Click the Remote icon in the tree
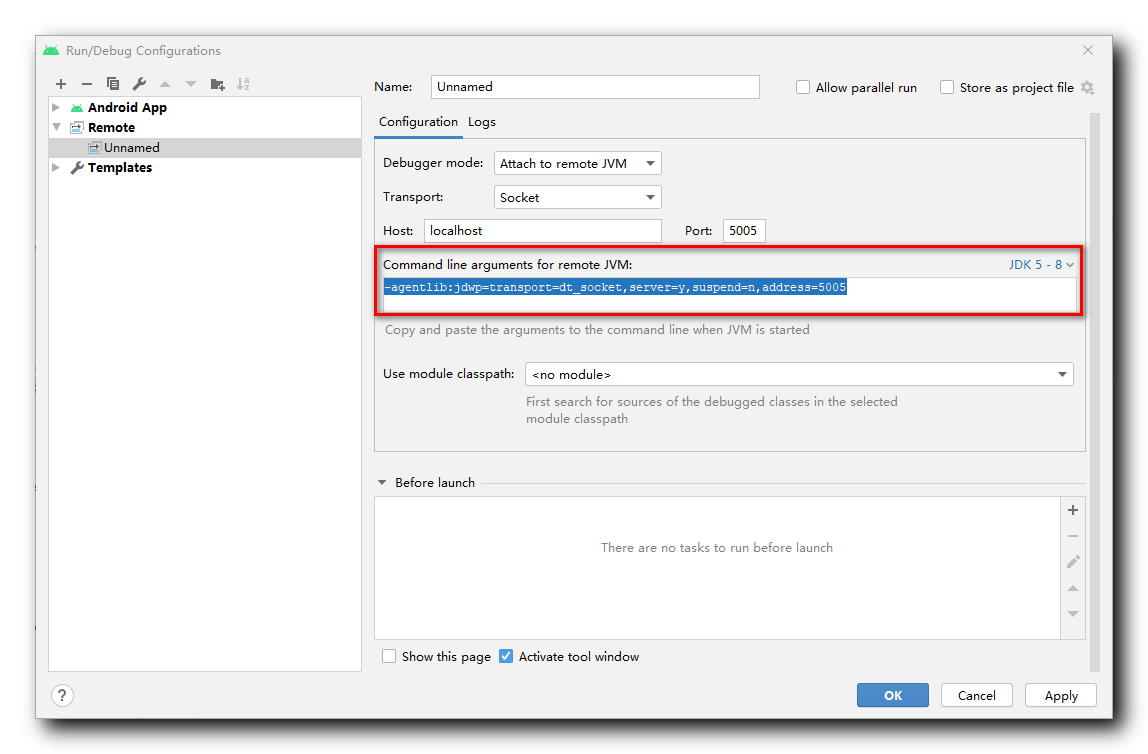The width and height of the screenshot is (1148, 754). click(77, 127)
